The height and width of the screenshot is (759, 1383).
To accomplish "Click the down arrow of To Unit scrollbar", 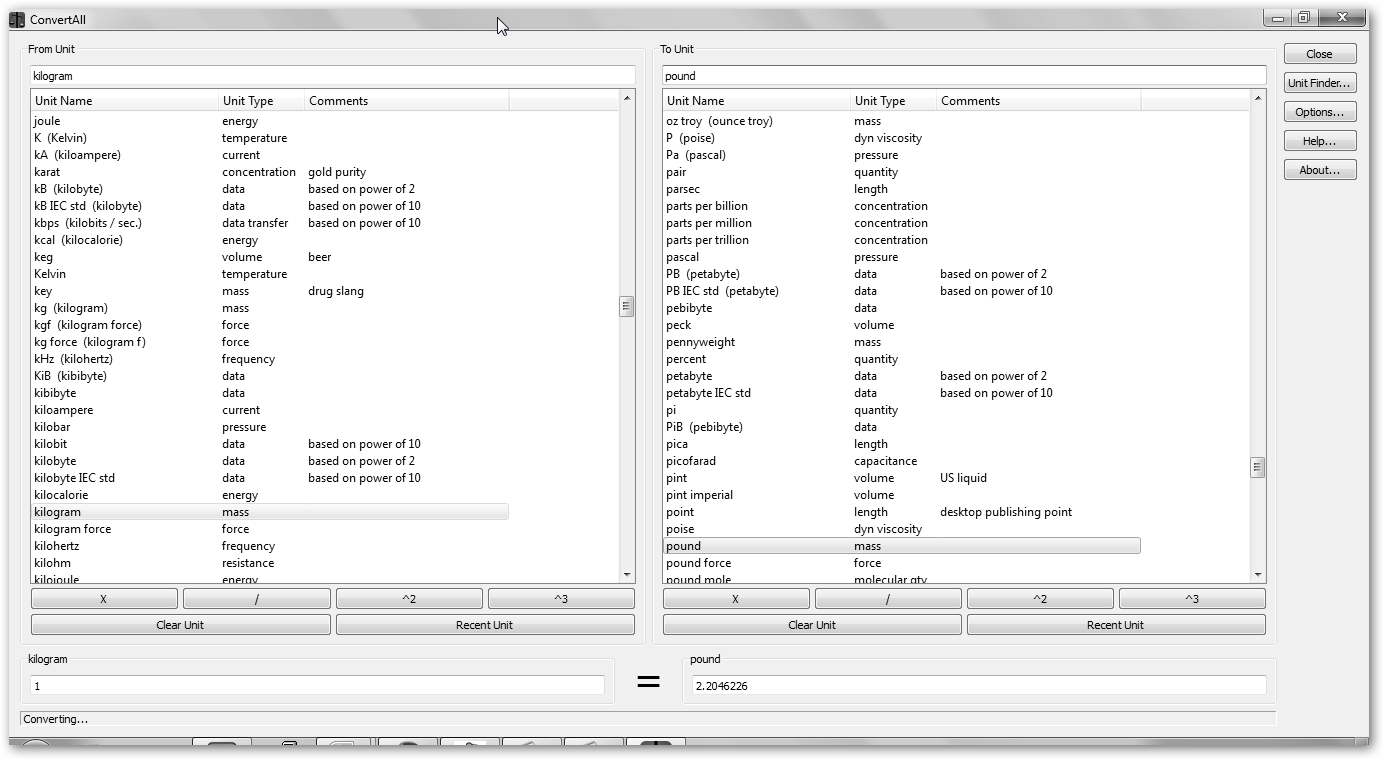I will 1258,575.
